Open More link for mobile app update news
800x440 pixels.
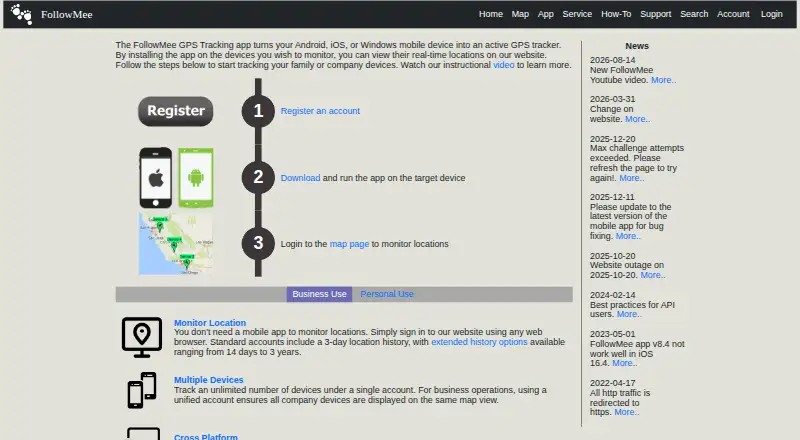628,236
